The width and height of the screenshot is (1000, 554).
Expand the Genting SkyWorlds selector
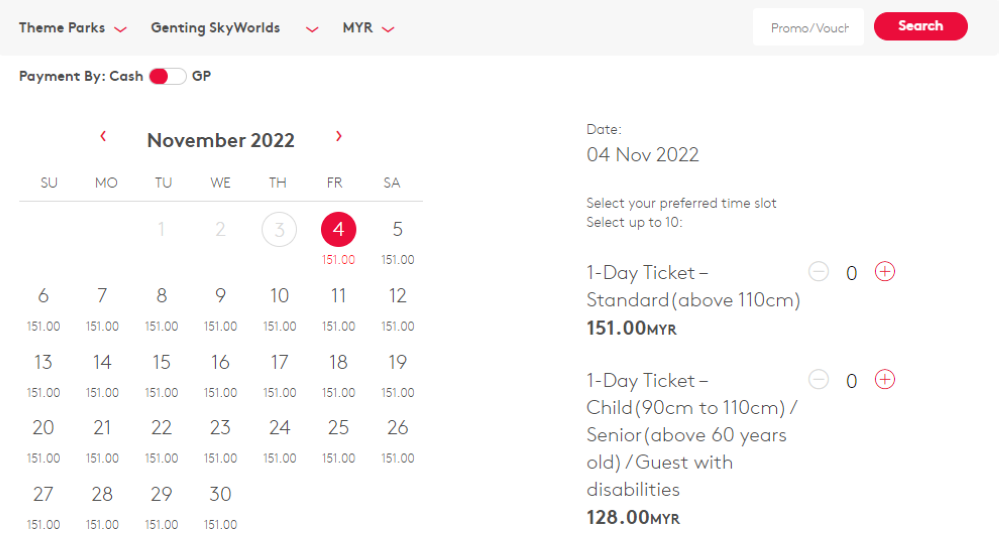[x=234, y=28]
